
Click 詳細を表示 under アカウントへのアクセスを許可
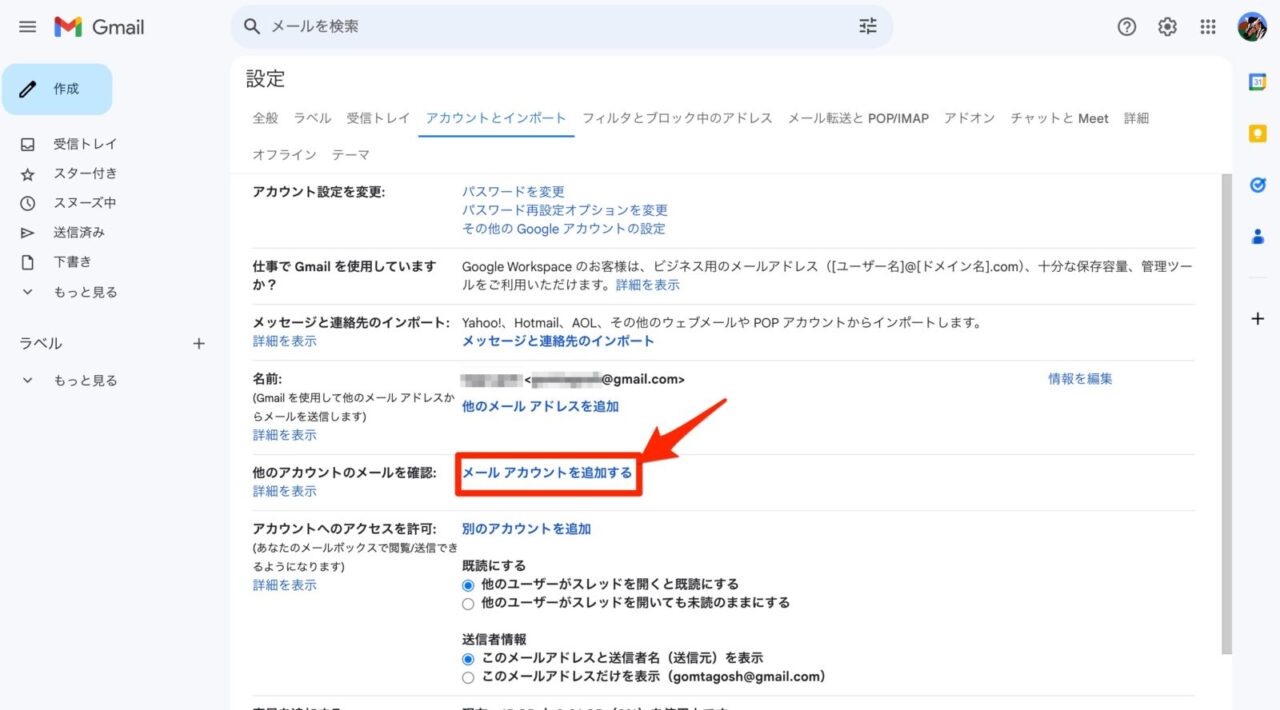pyautogui.click(x=285, y=585)
